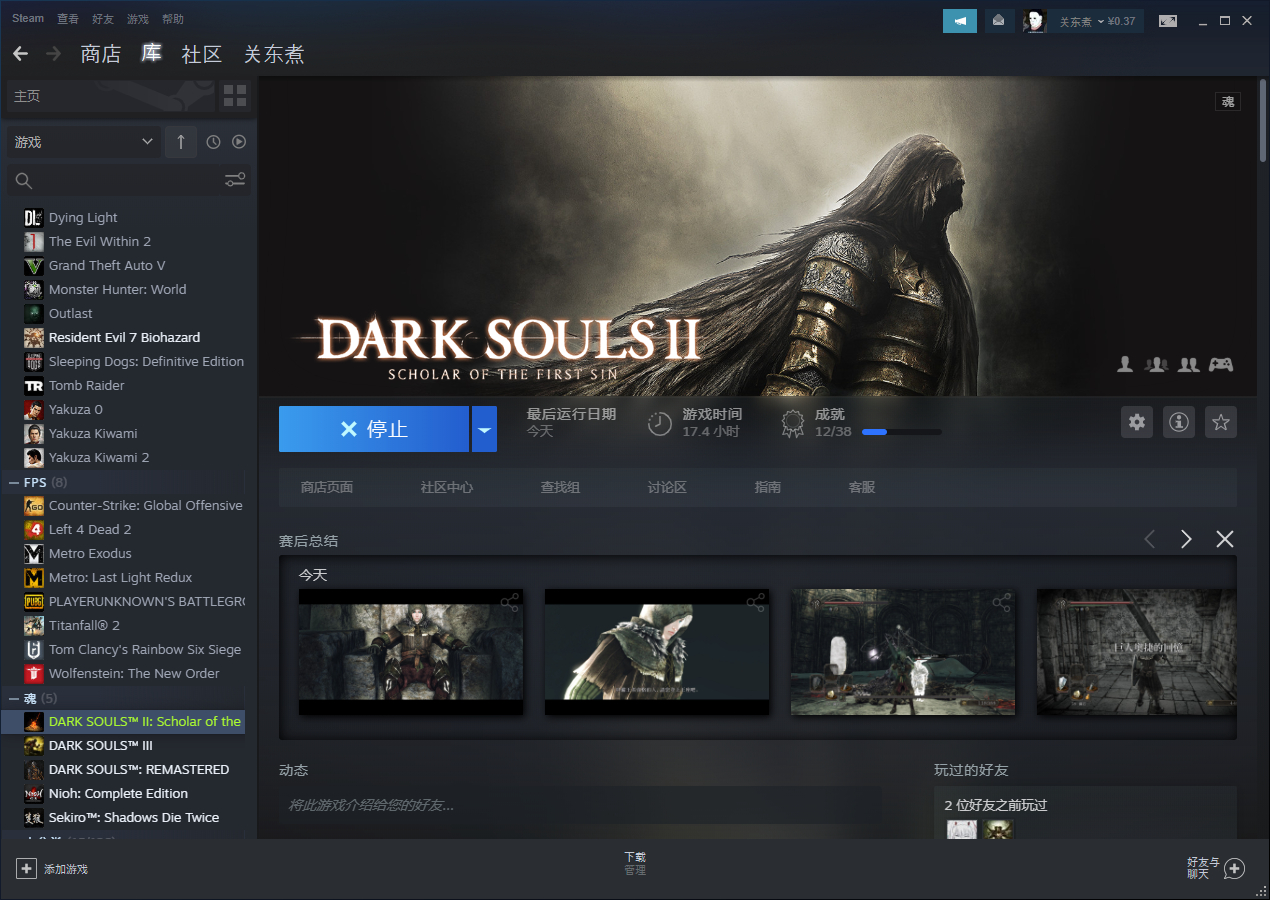Image resolution: width=1270 pixels, height=900 pixels.
Task: Open the Steam menu
Action: (x=28, y=19)
